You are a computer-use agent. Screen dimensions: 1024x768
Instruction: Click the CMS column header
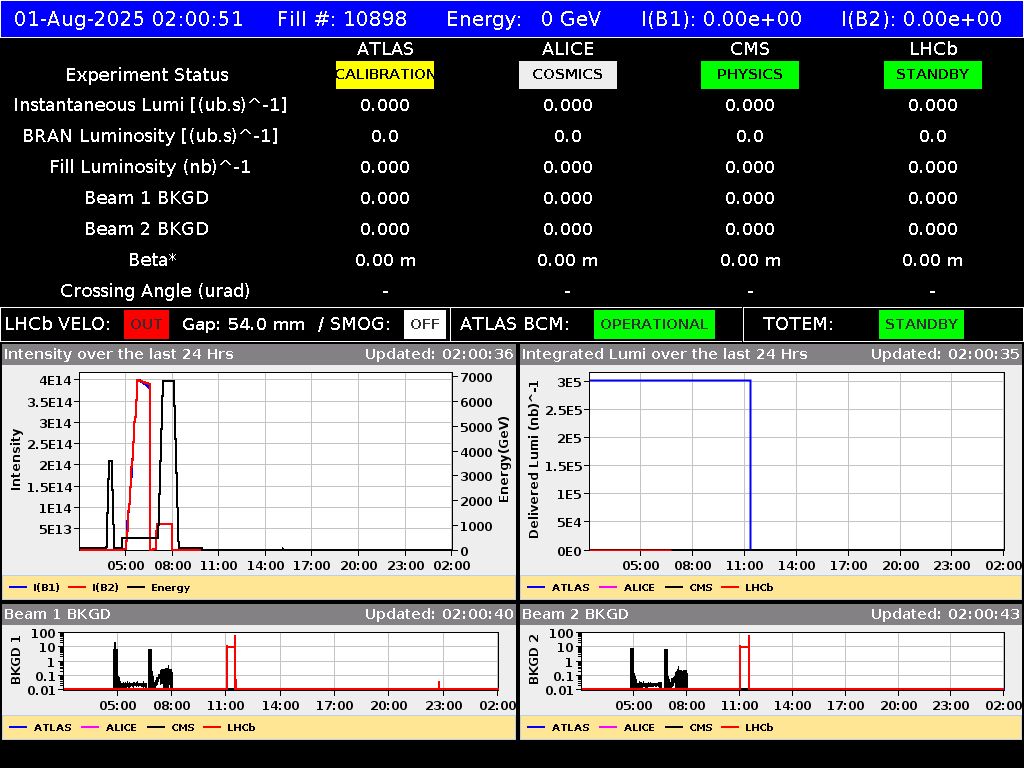[x=750, y=49]
